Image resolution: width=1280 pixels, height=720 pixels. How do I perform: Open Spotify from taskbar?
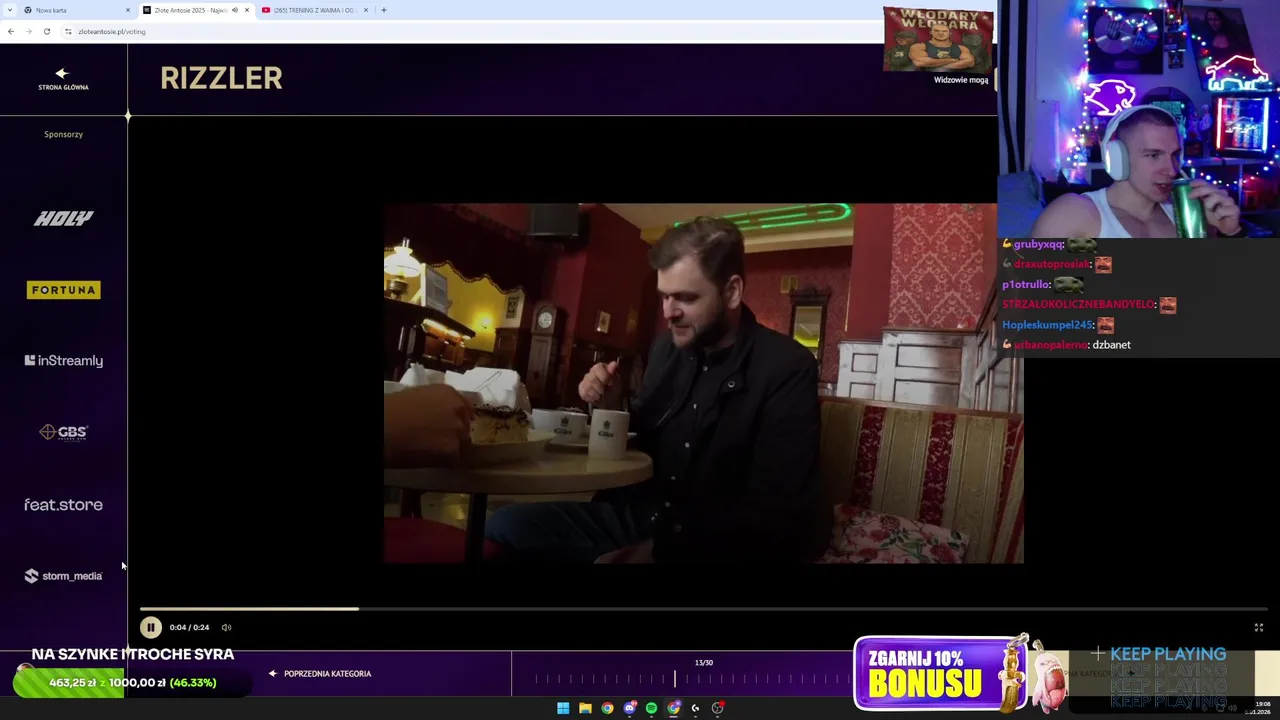pyautogui.click(x=651, y=708)
